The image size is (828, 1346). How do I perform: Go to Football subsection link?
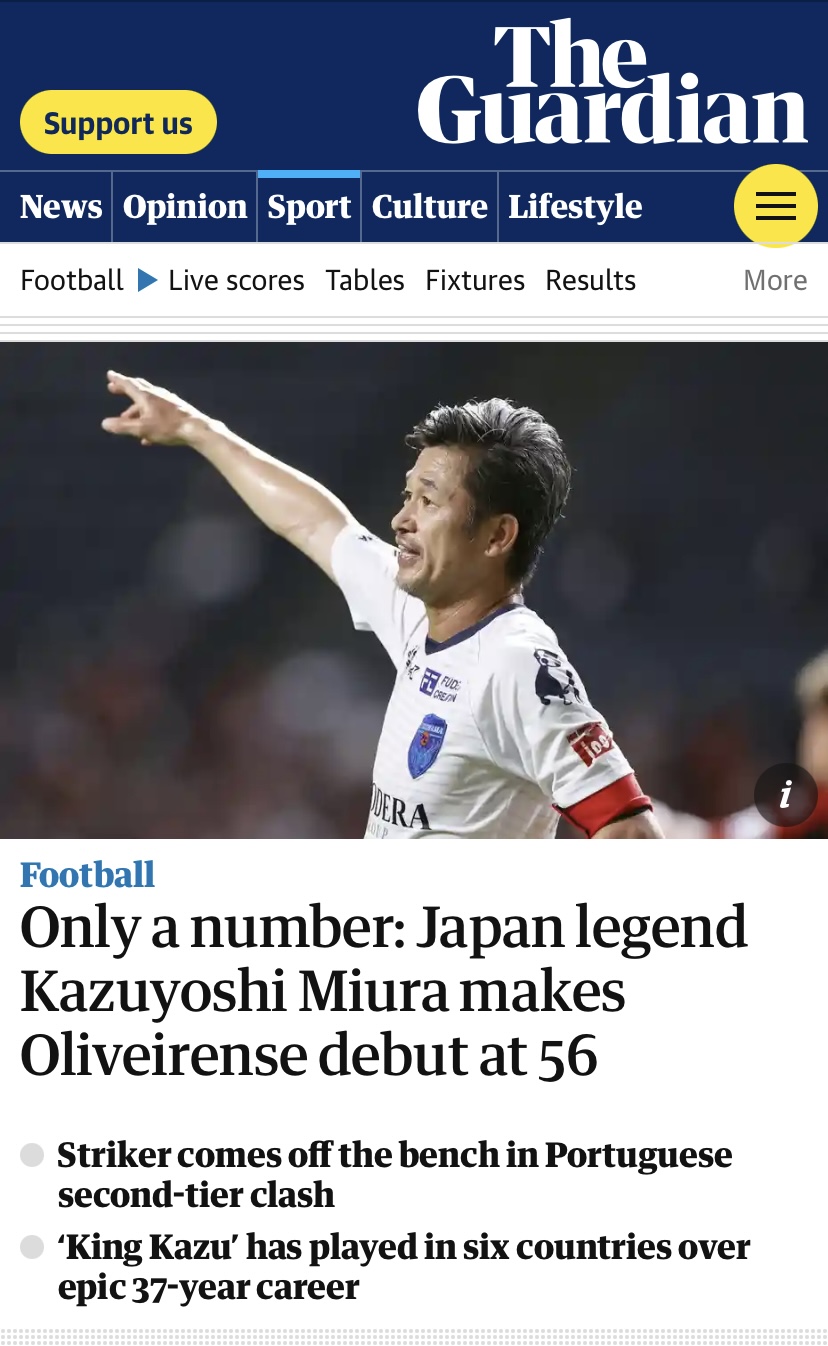tap(72, 280)
